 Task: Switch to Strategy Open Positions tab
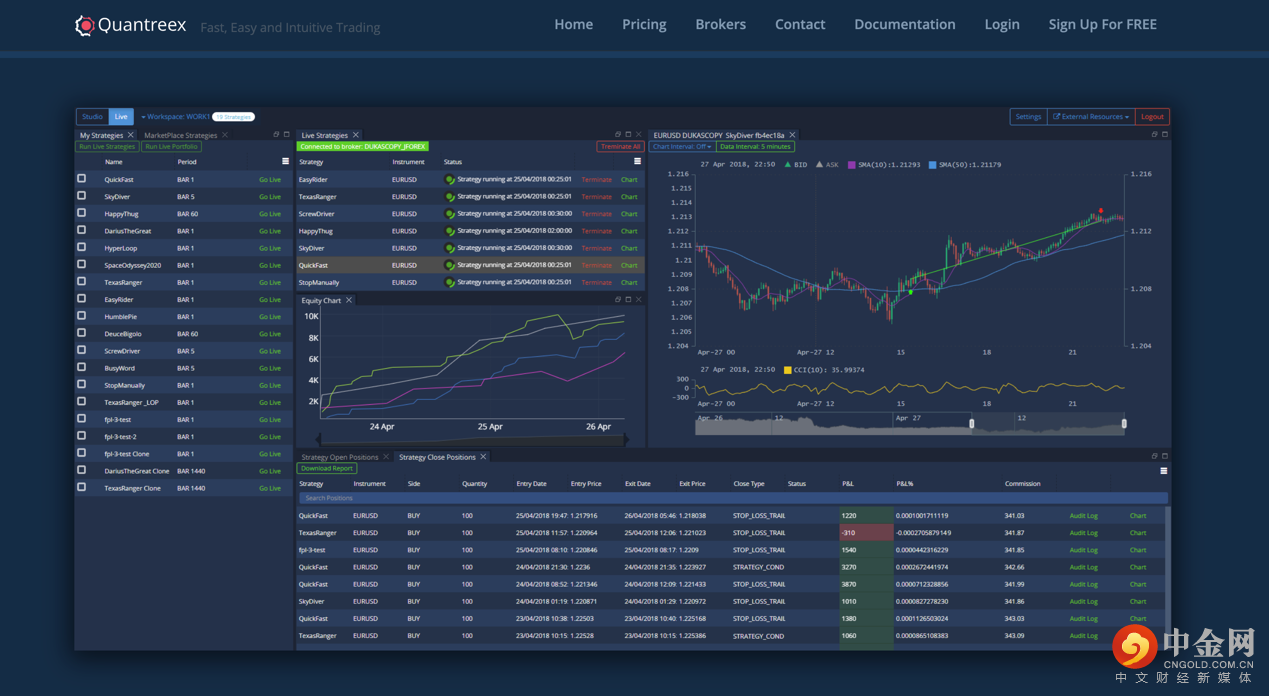340,457
